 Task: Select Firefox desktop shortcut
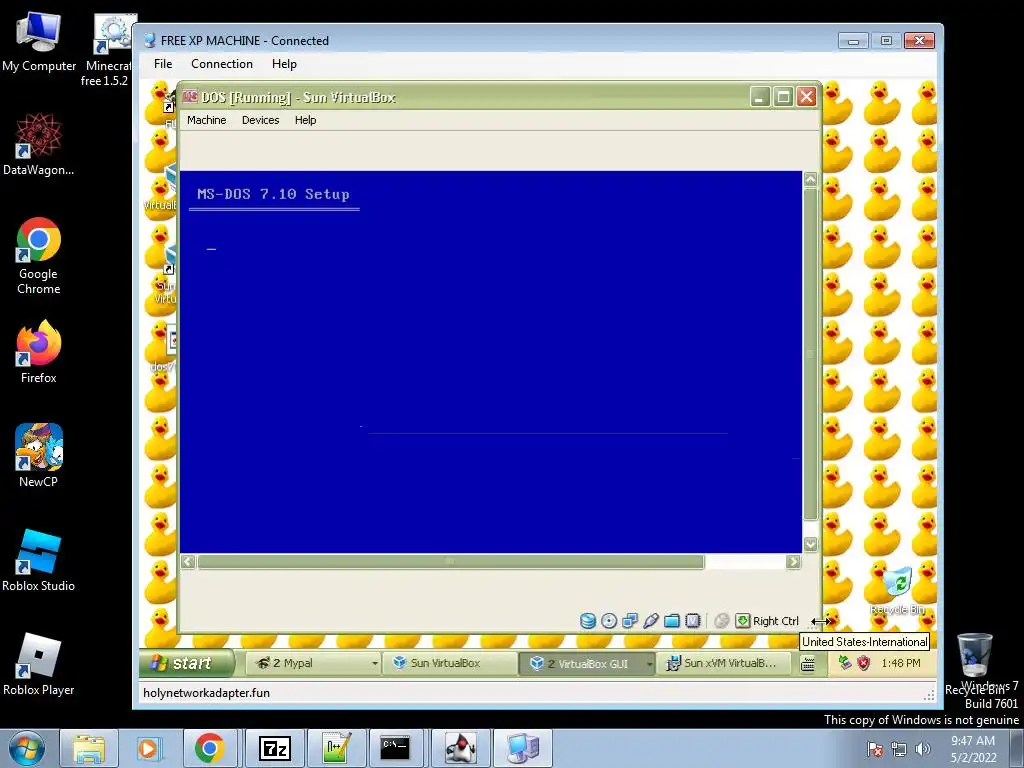click(39, 351)
